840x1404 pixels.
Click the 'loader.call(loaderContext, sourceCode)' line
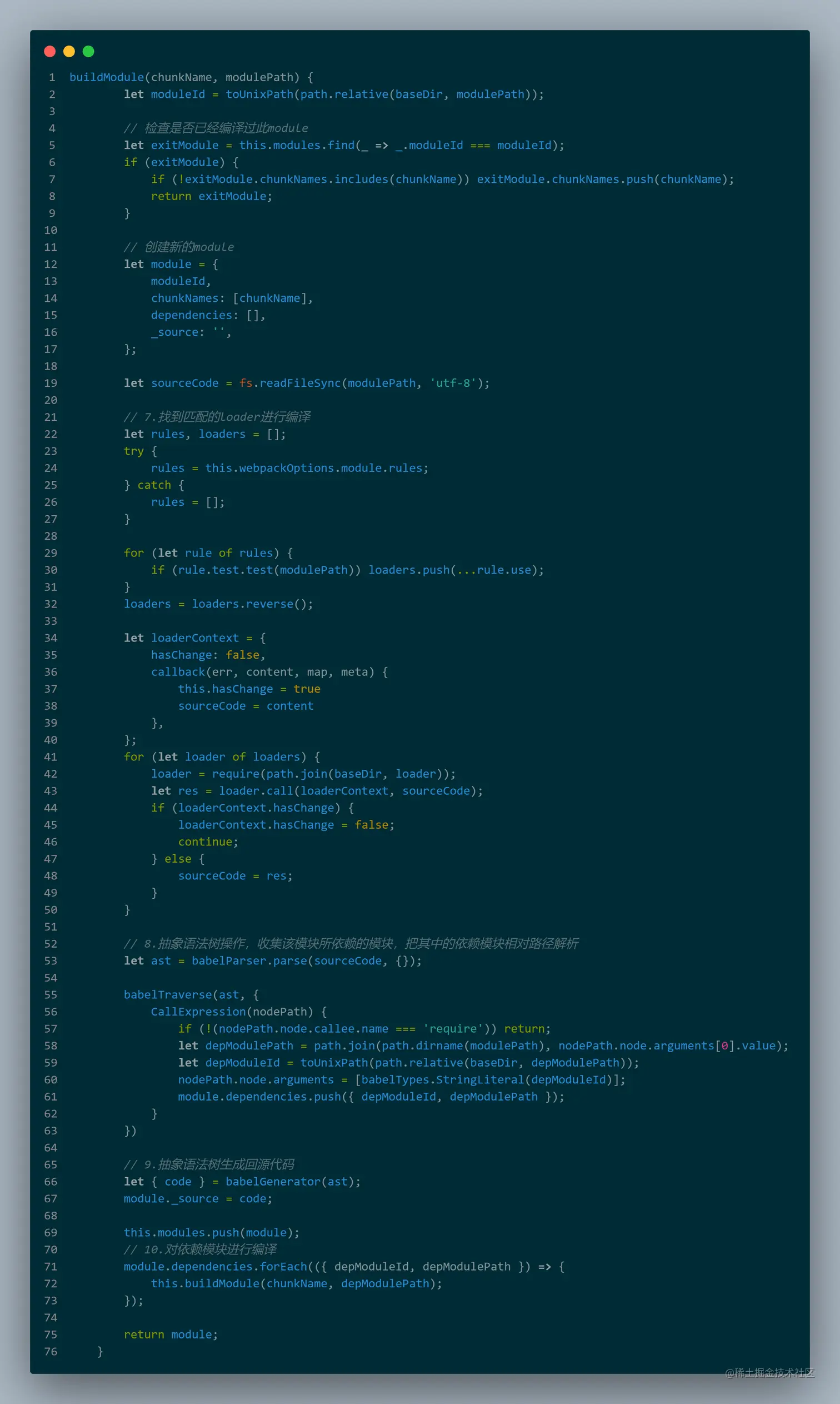(x=317, y=790)
